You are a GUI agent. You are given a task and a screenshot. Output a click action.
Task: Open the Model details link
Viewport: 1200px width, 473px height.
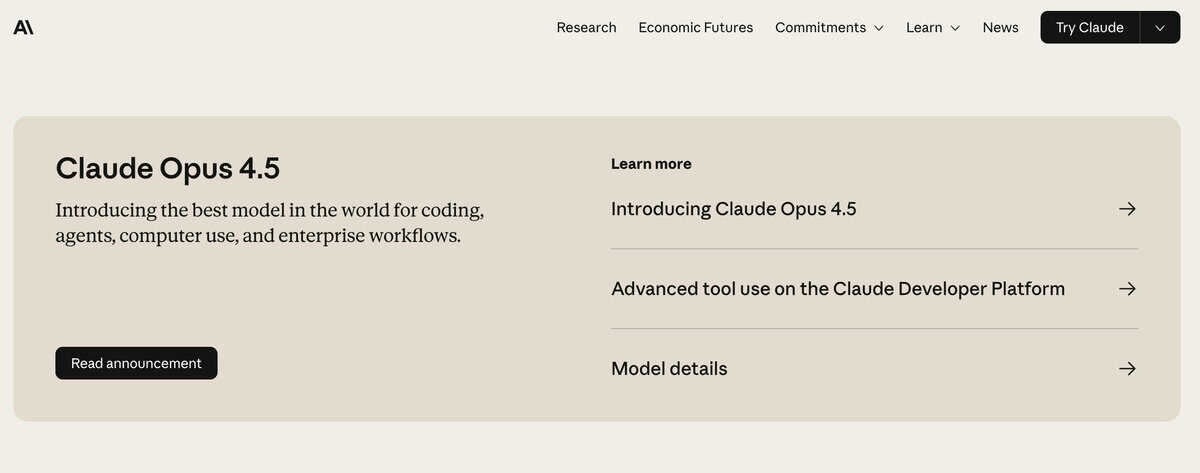point(669,369)
